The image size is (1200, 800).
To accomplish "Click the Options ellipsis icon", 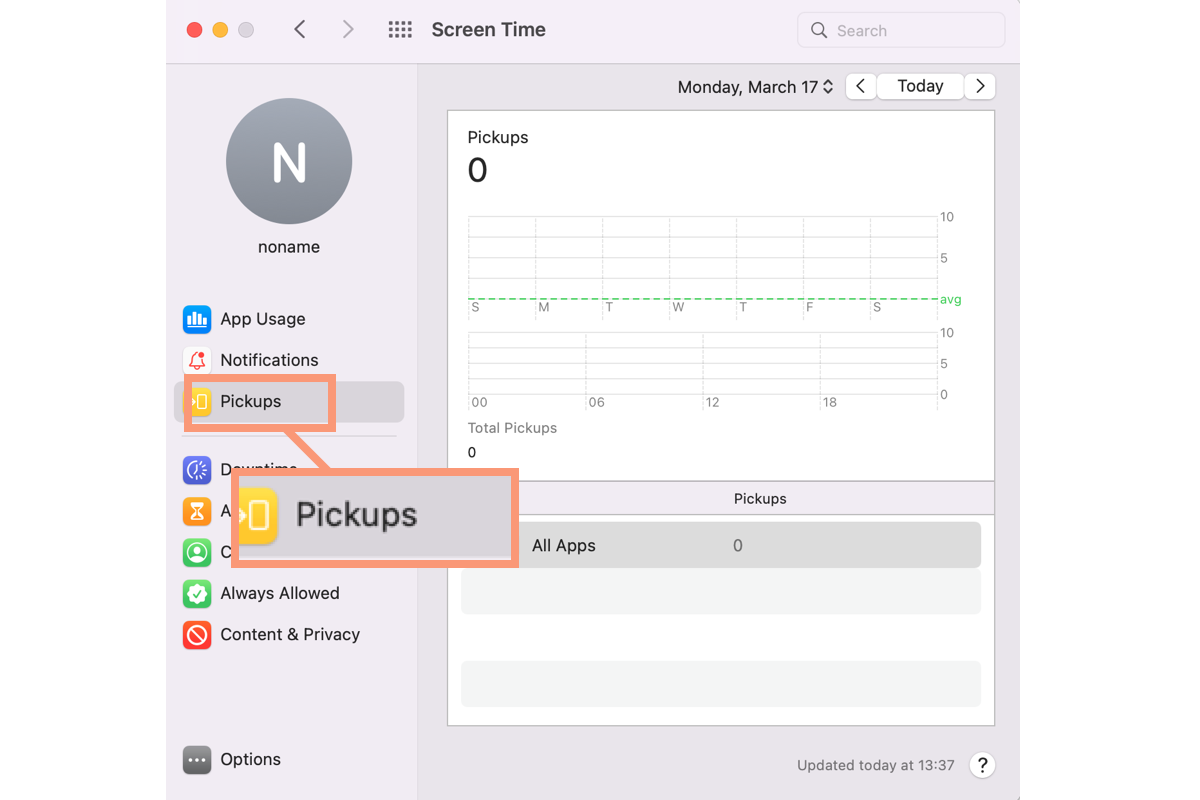I will pos(197,760).
